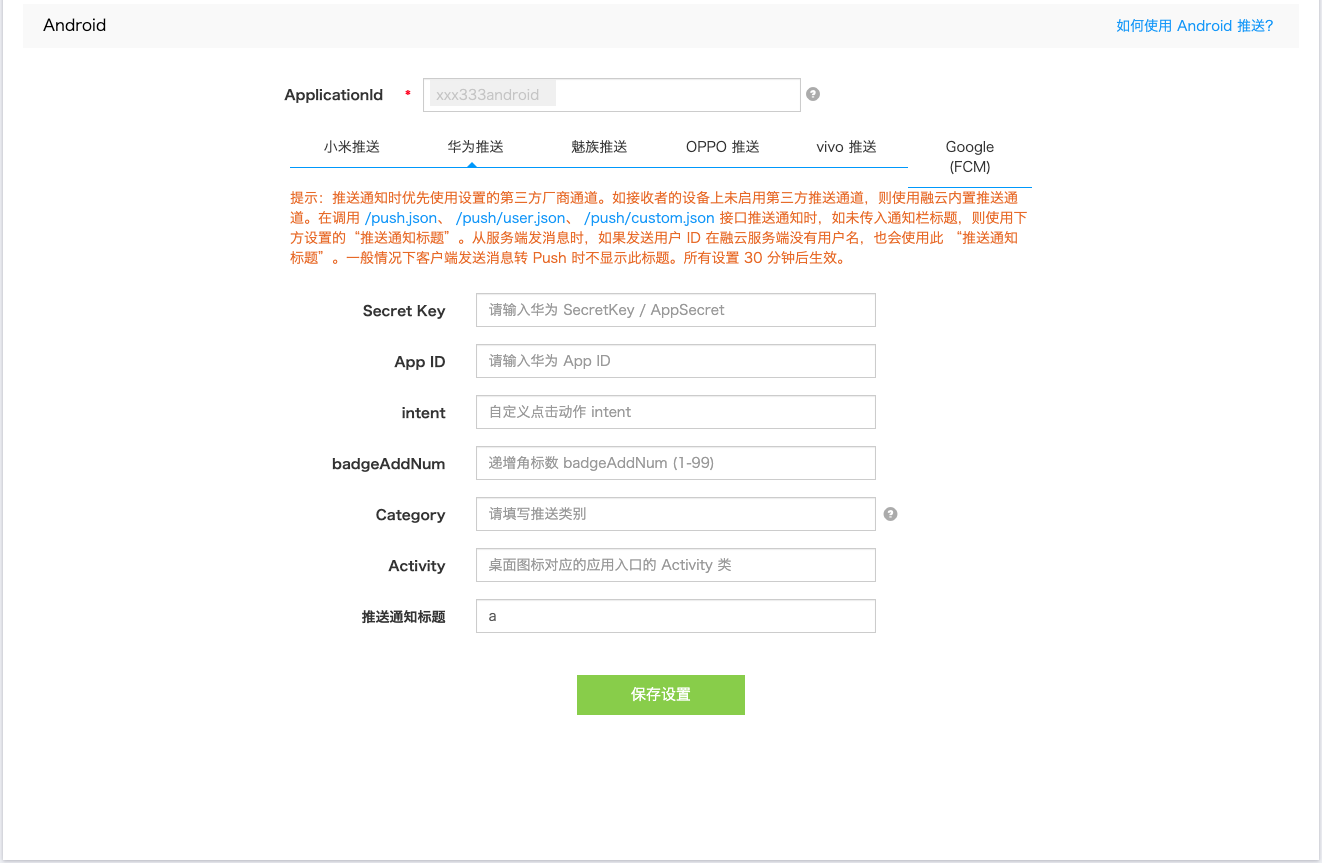
Task: Click the 推送通知标题 field containing "a"
Action: (676, 616)
